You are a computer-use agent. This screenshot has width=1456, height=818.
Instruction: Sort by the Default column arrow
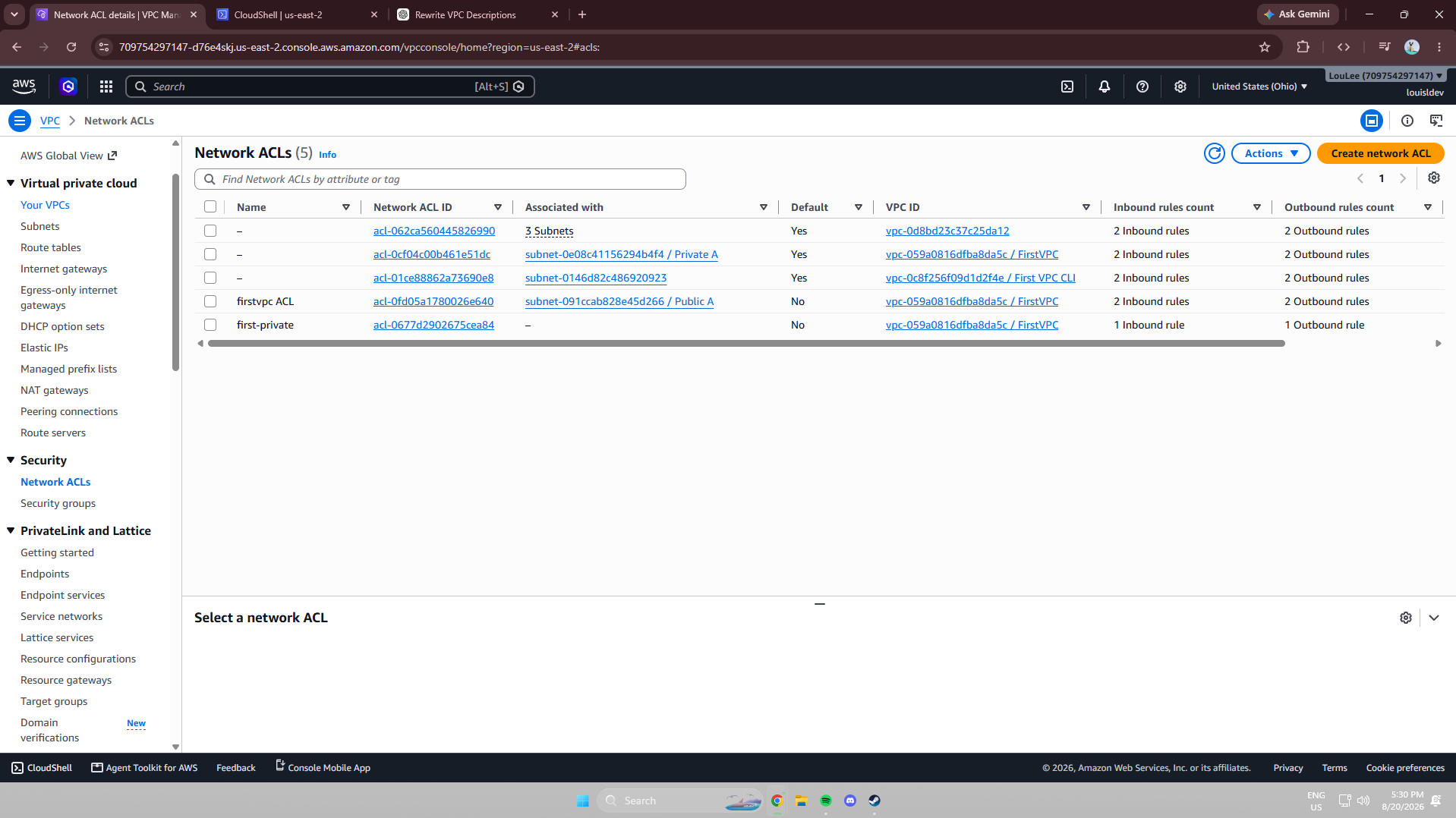coord(859,207)
